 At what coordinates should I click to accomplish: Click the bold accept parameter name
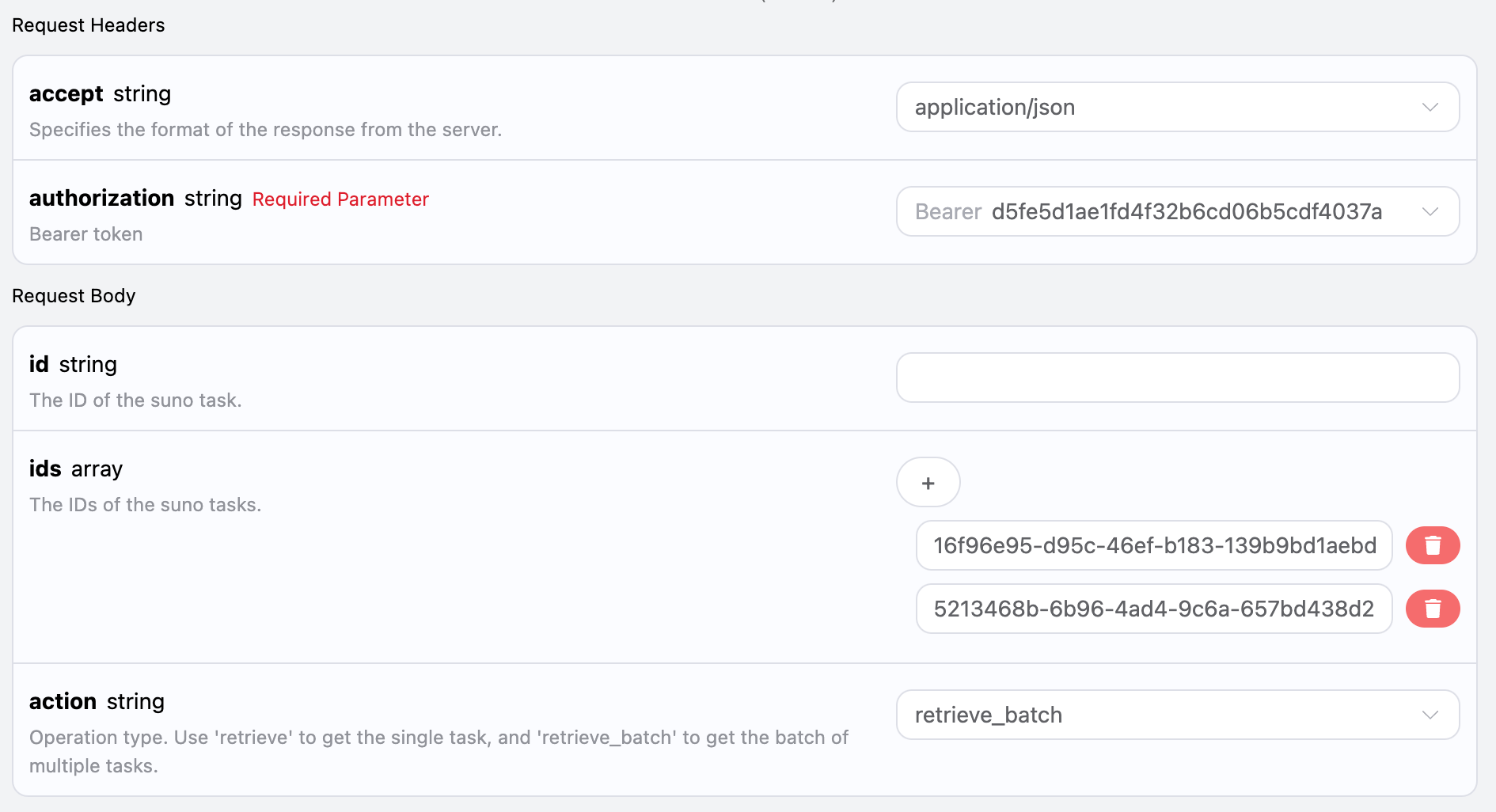pos(66,93)
